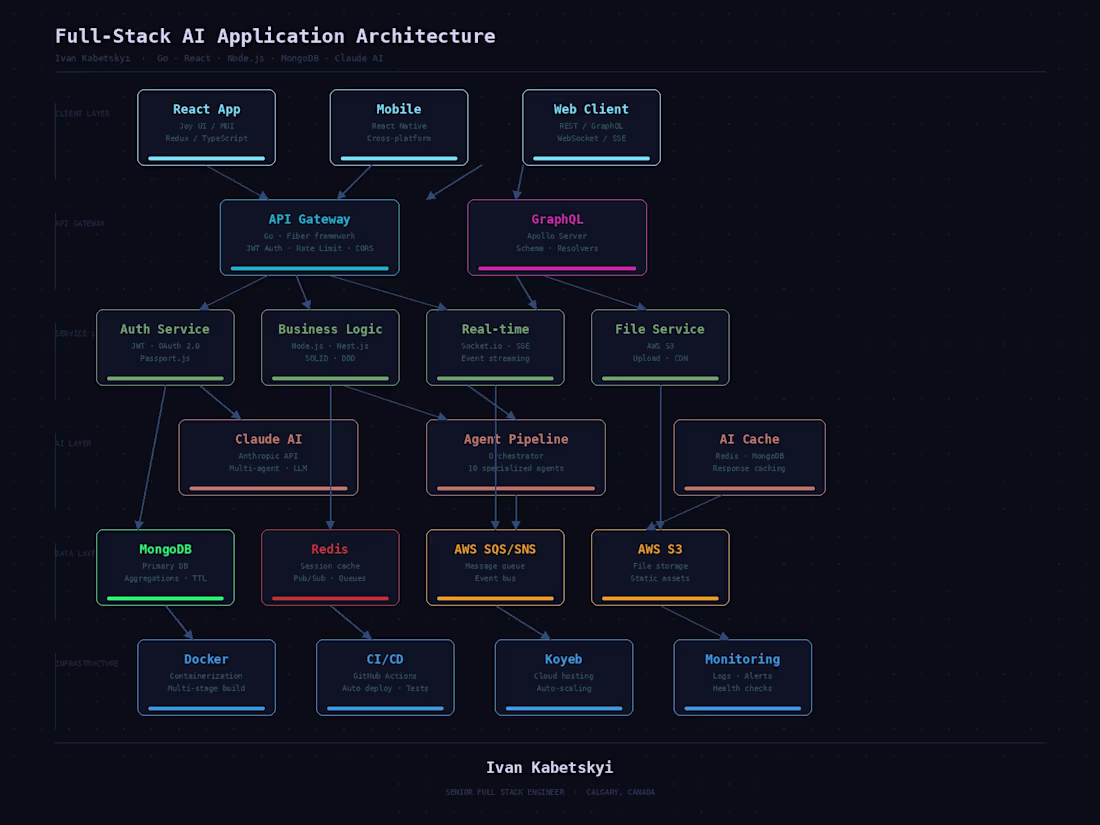This screenshot has width=1100, height=825.
Task: Click the MongoDB primary database node
Action: (165, 566)
